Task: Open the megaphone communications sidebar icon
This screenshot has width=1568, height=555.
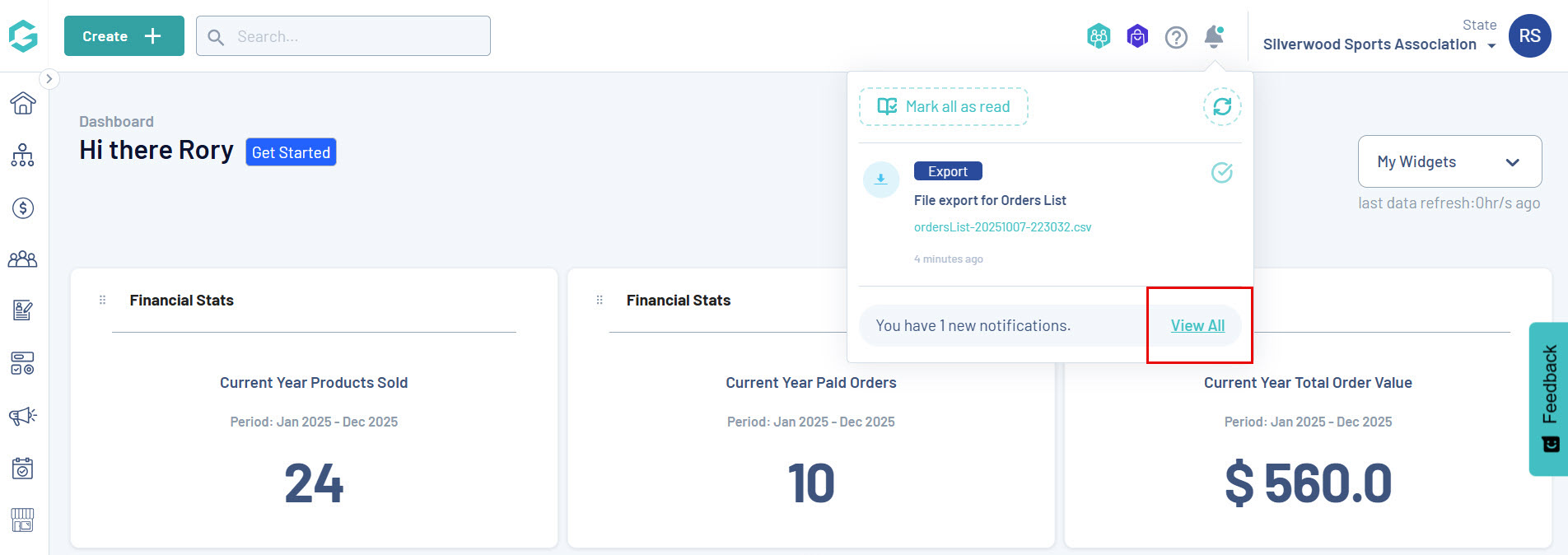Action: (23, 416)
